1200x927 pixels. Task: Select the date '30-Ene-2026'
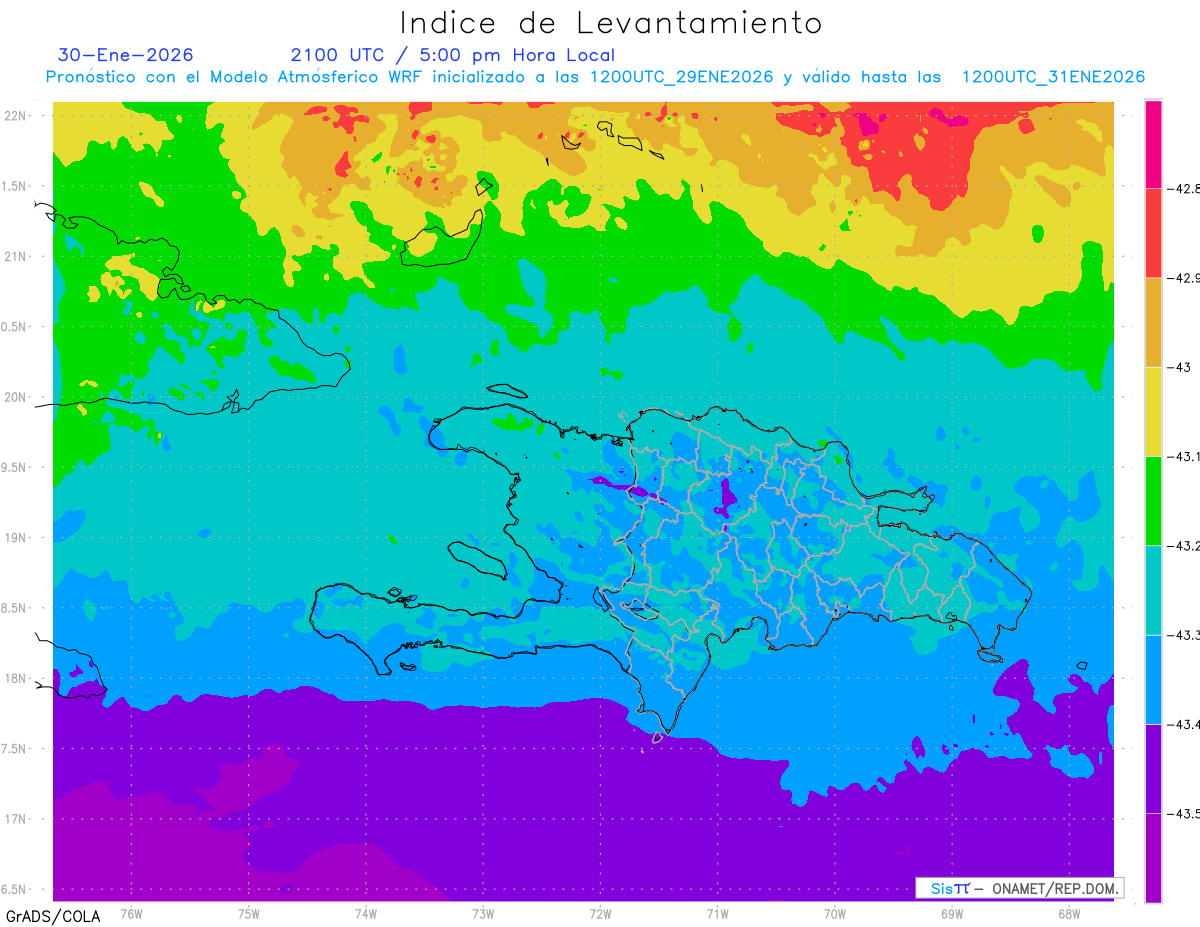[126, 55]
